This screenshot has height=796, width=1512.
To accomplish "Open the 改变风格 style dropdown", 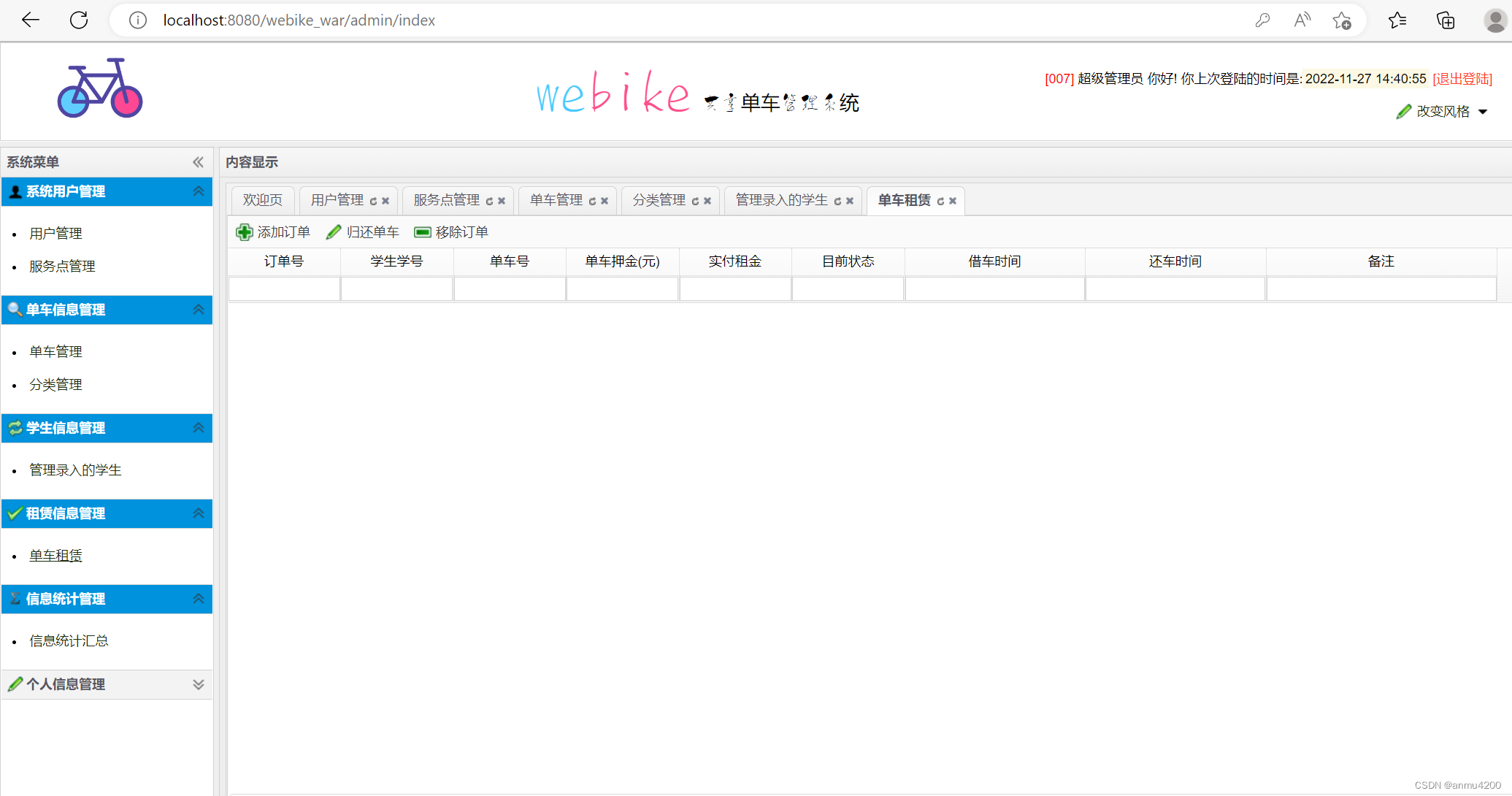I will pyautogui.click(x=1442, y=111).
